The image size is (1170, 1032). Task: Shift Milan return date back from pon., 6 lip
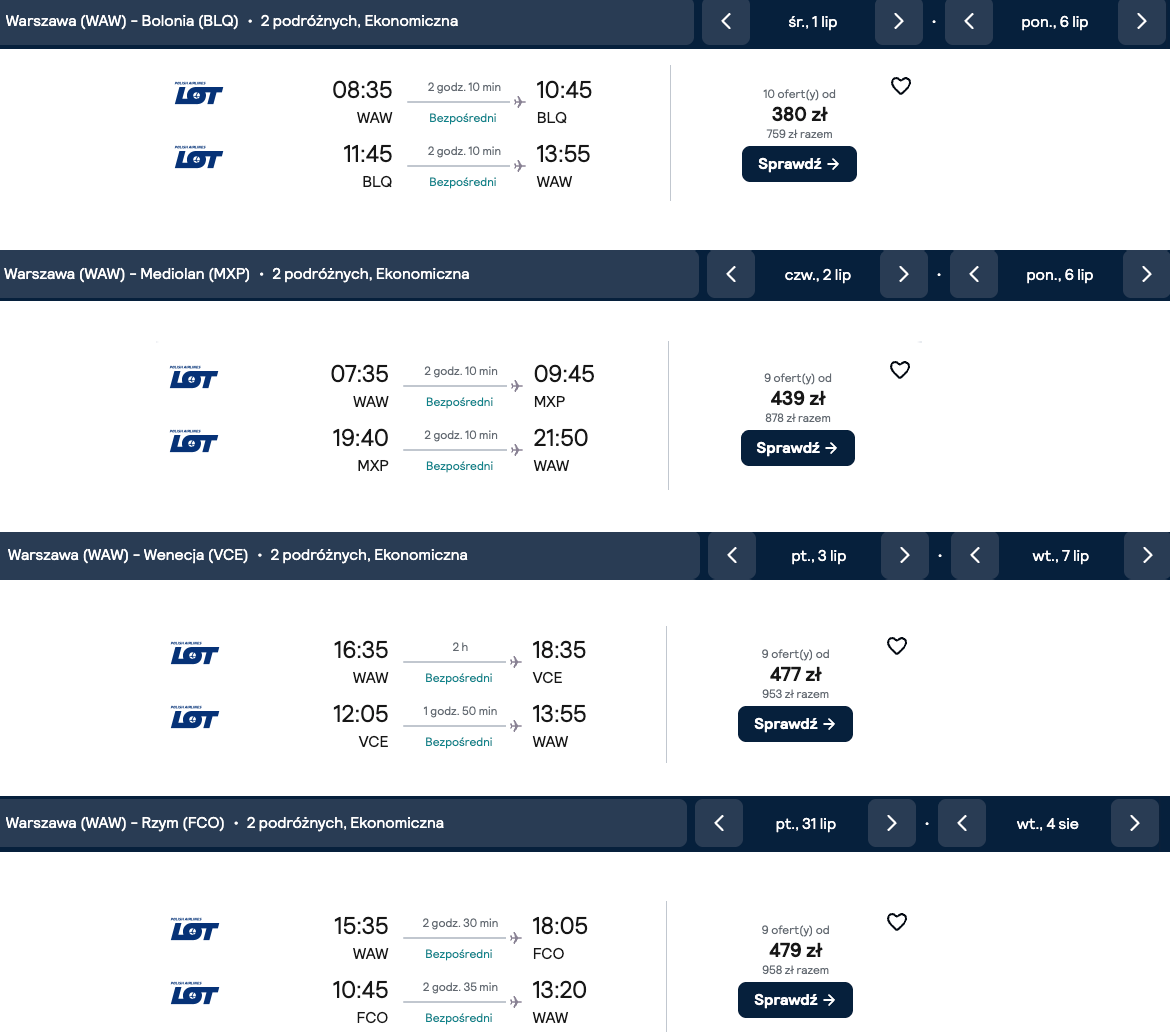tap(974, 274)
